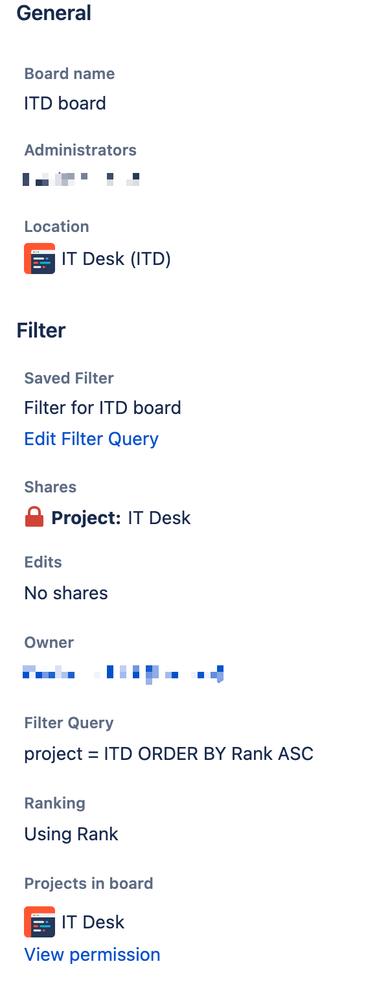Click the Saved Filter label
Image resolution: width=390 pixels, height=999 pixels.
click(69, 378)
